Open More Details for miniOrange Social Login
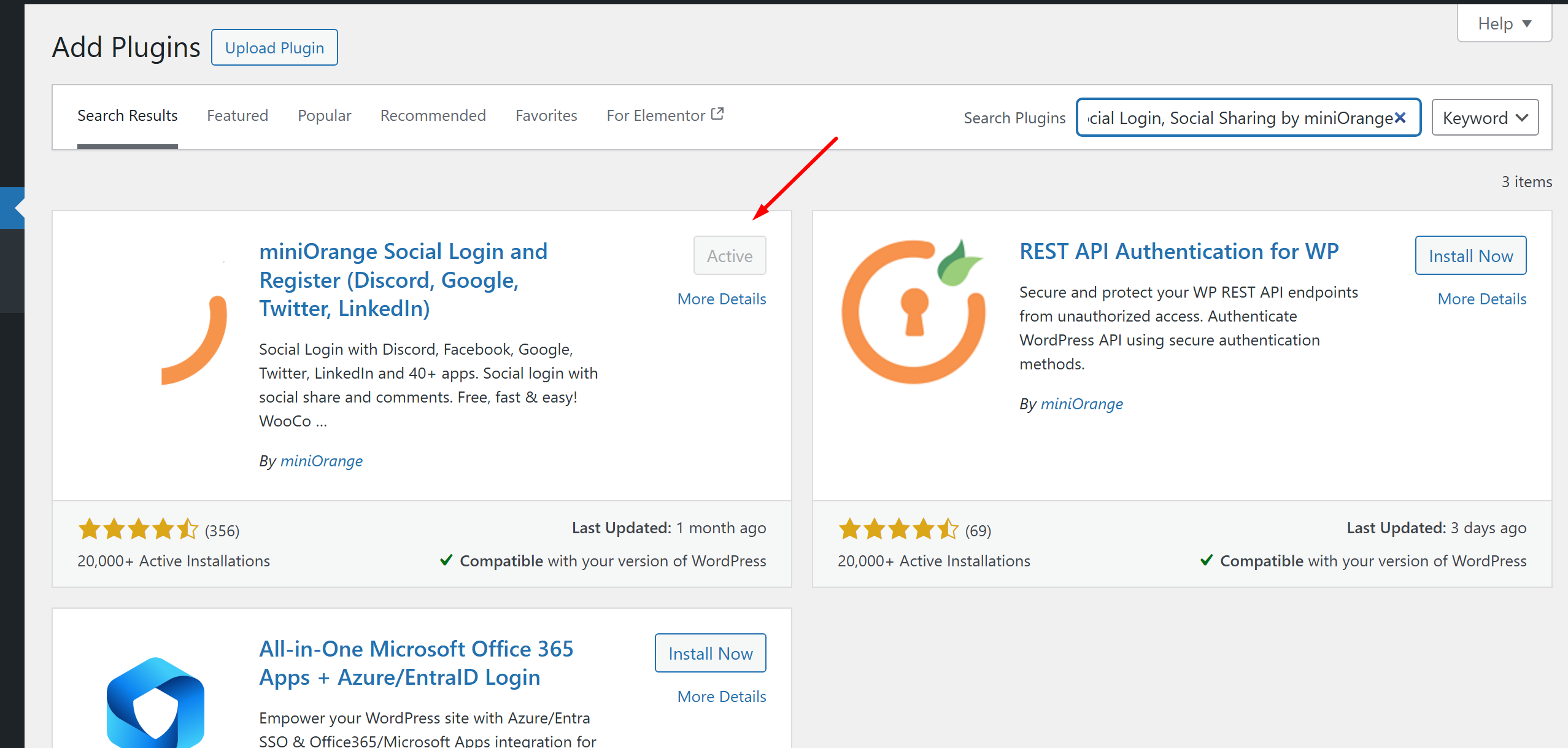This screenshot has width=1568, height=748. click(x=721, y=299)
